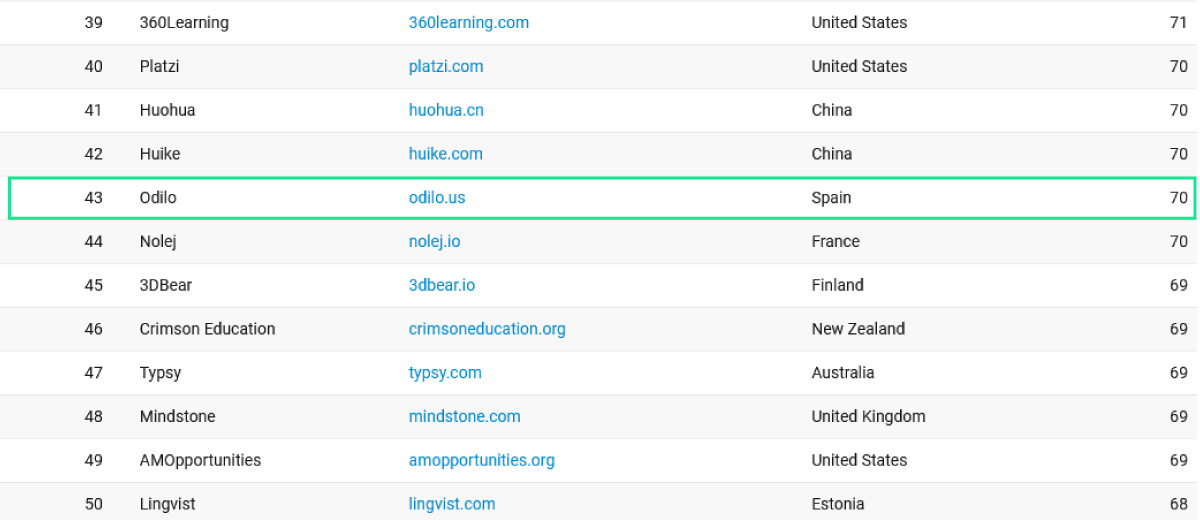
Task: Open the platzi.com link
Action: pos(445,66)
